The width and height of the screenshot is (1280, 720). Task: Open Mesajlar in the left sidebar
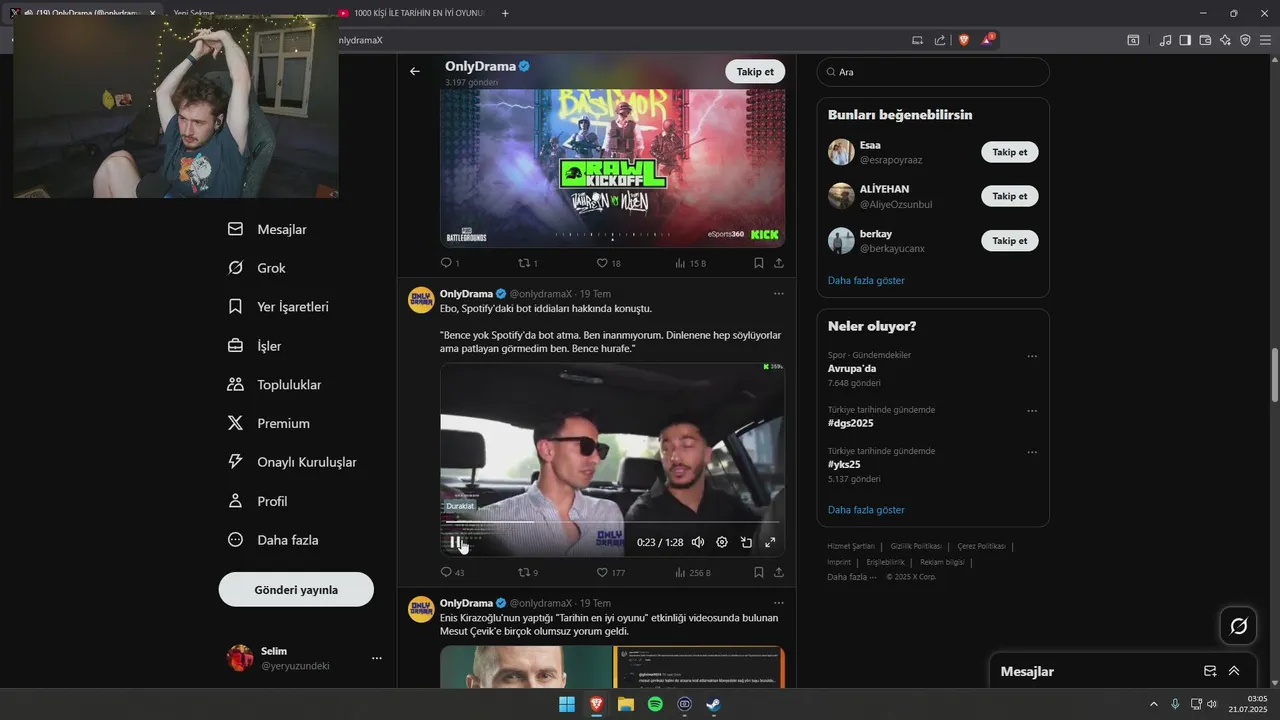click(267, 229)
